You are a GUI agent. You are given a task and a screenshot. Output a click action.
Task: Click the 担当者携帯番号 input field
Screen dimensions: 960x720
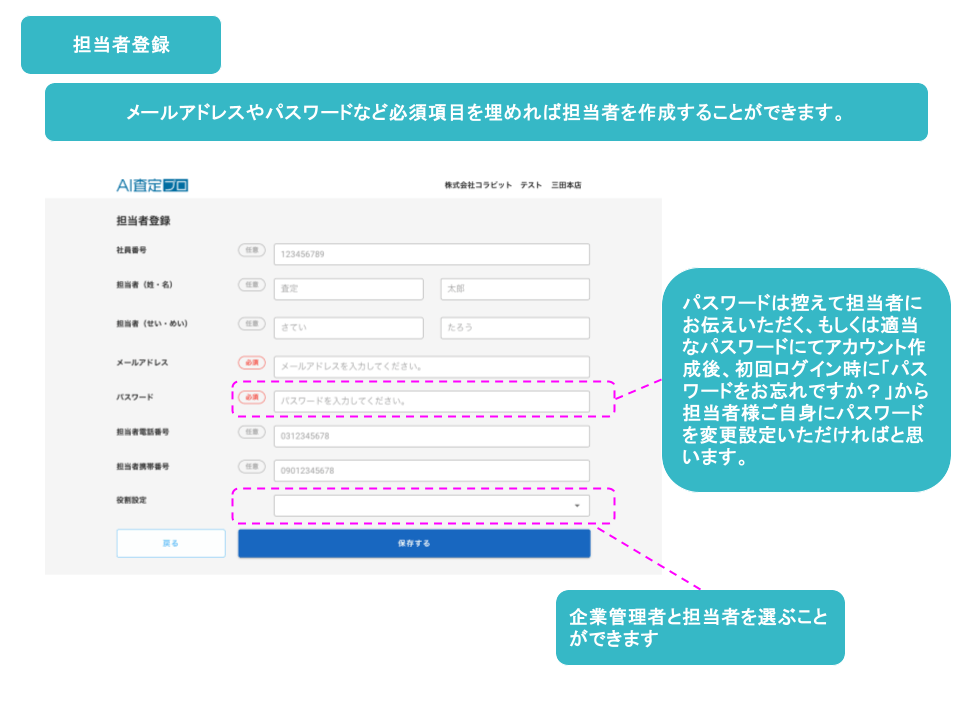tap(432, 471)
